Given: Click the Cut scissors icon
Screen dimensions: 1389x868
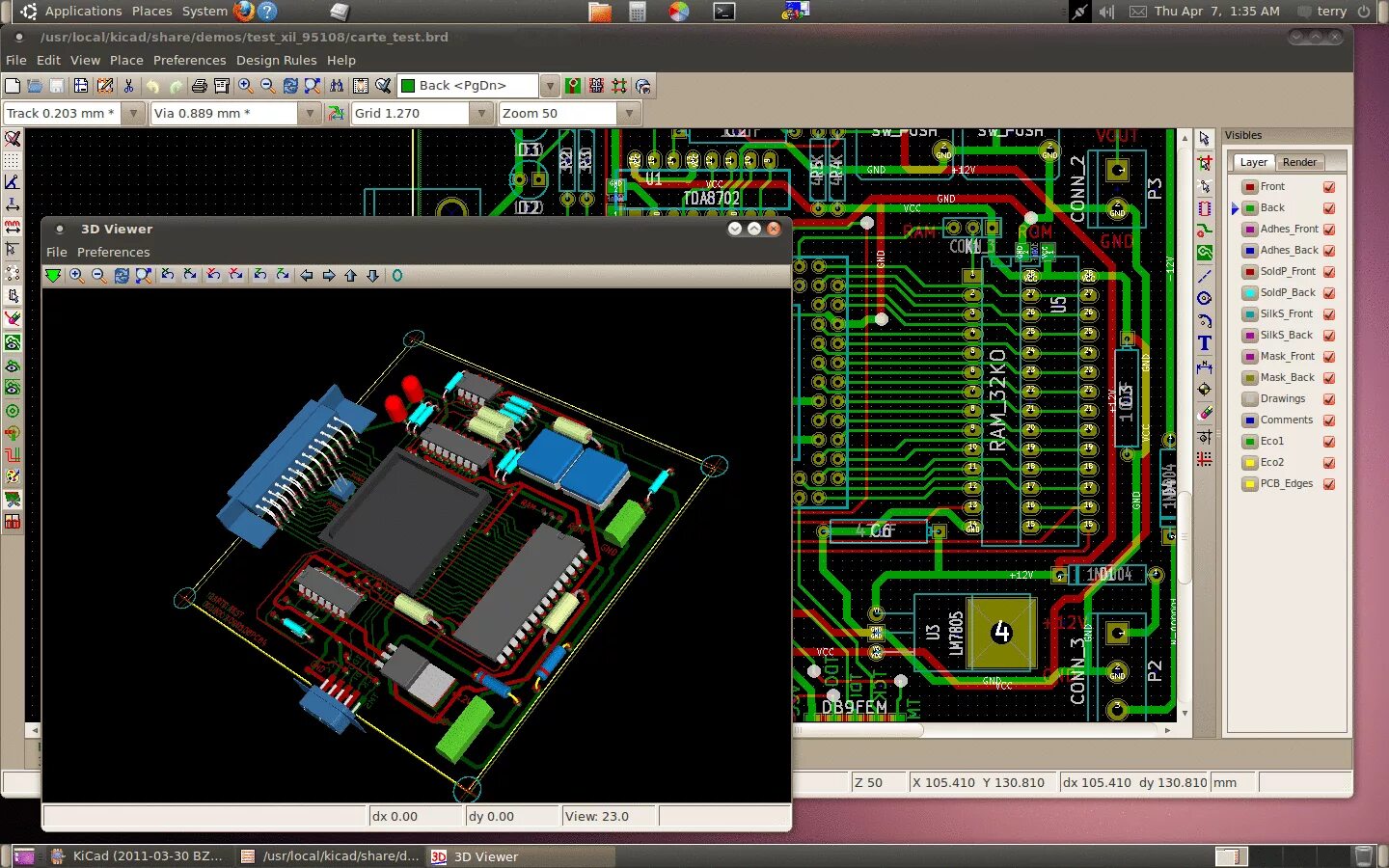Looking at the screenshot, I should (x=128, y=86).
